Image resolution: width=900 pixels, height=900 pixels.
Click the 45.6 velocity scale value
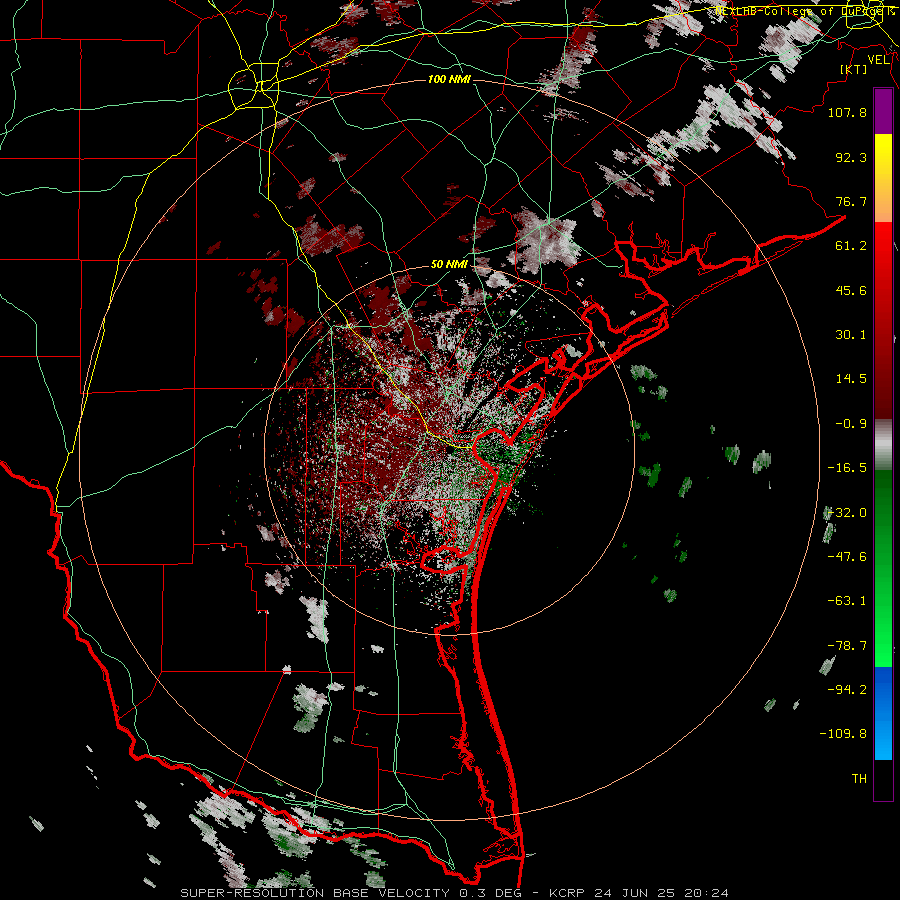pyautogui.click(x=851, y=290)
